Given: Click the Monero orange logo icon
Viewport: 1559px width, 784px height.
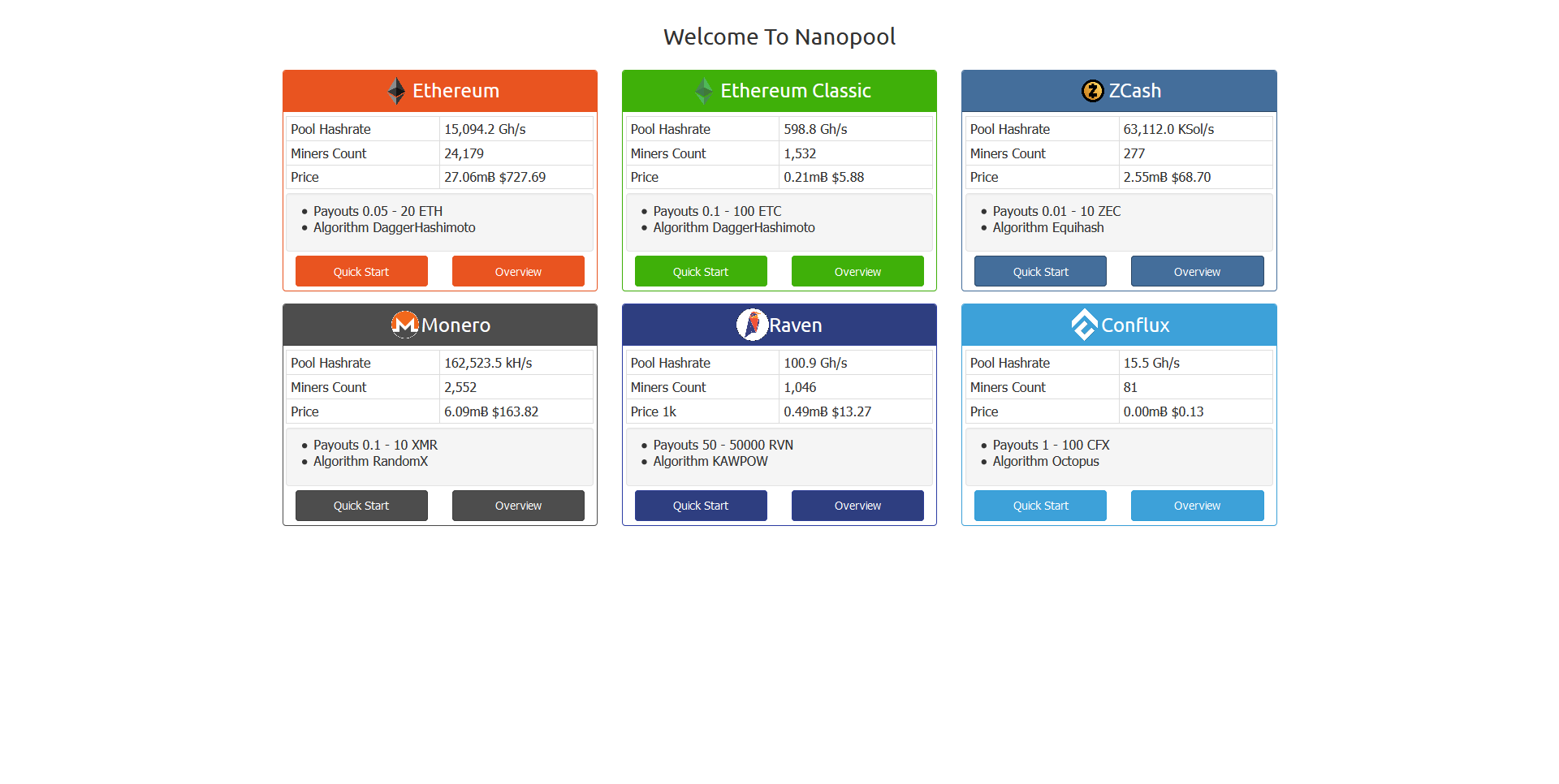Looking at the screenshot, I should pos(405,325).
